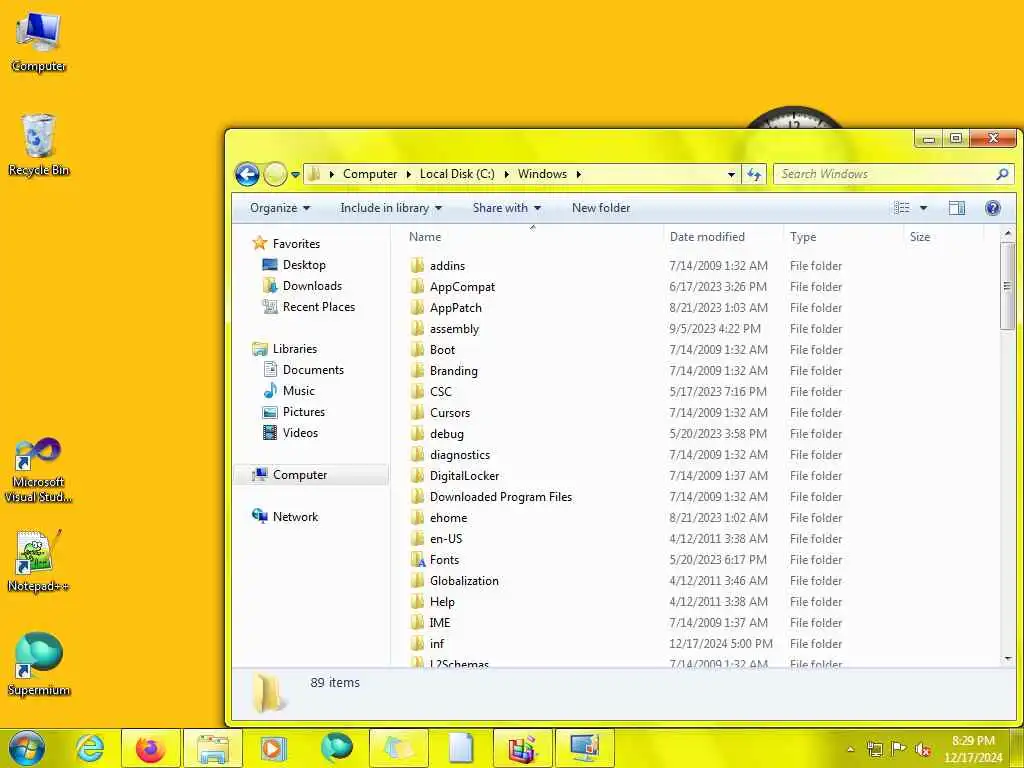The height and width of the screenshot is (768, 1024).
Task: Select the Globalization folder
Action: click(x=464, y=581)
